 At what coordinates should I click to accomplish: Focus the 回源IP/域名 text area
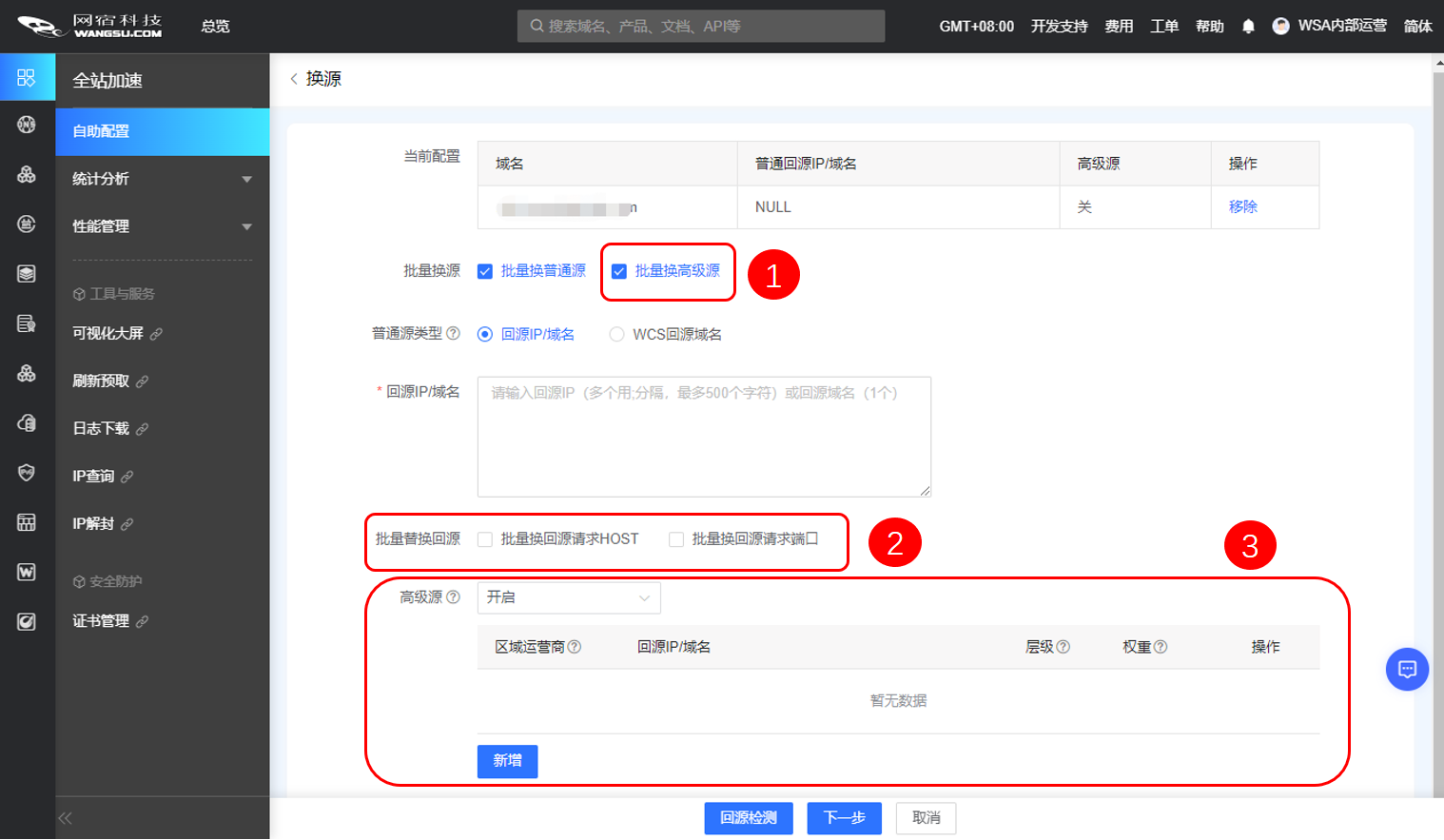[x=704, y=437]
